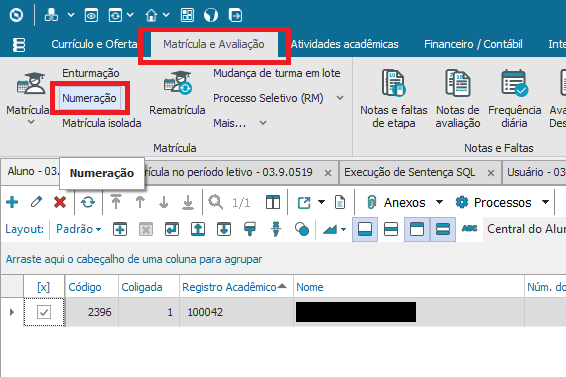Toggle the top panel view button

click(417, 229)
